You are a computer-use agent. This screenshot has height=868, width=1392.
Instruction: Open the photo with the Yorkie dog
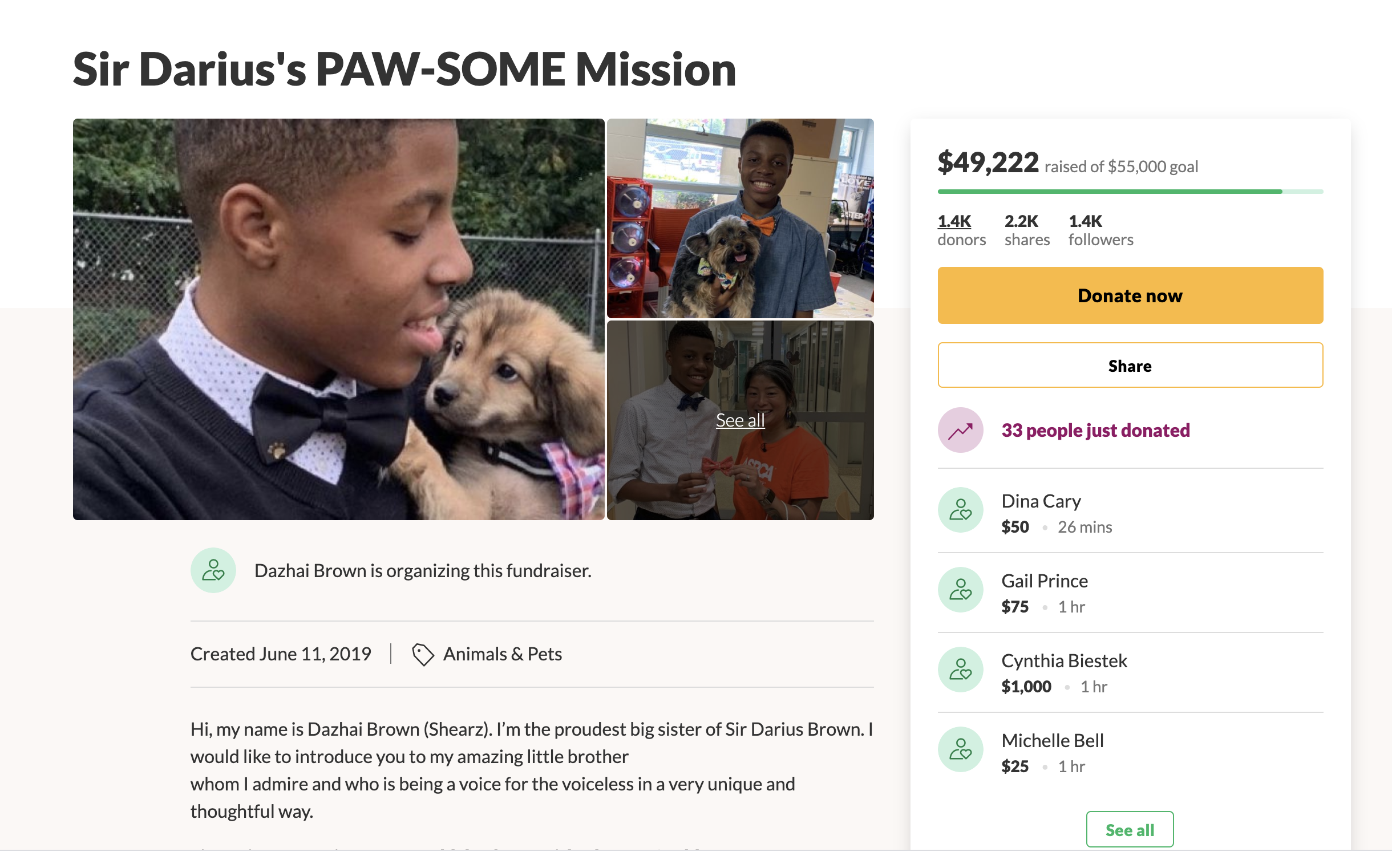pos(740,218)
